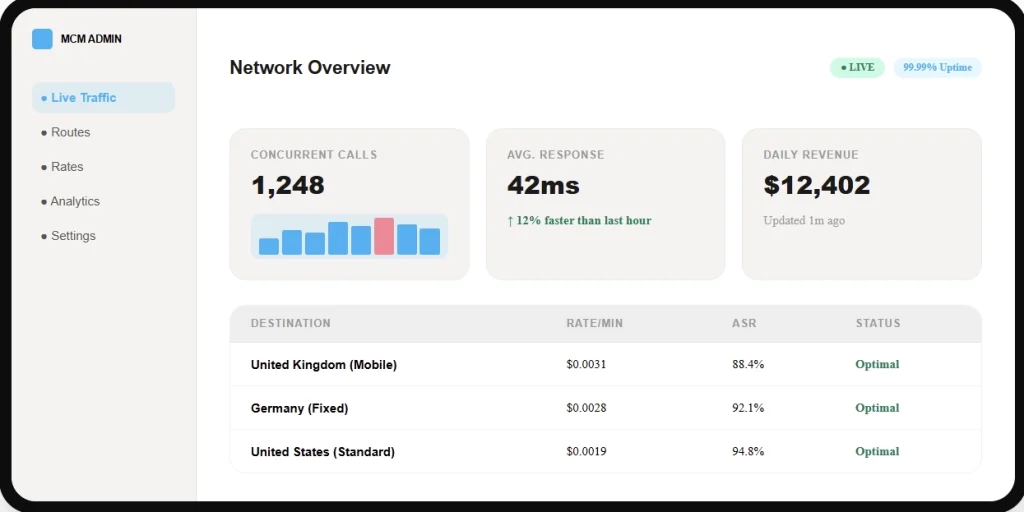Select Analytics from the sidebar

pos(75,201)
